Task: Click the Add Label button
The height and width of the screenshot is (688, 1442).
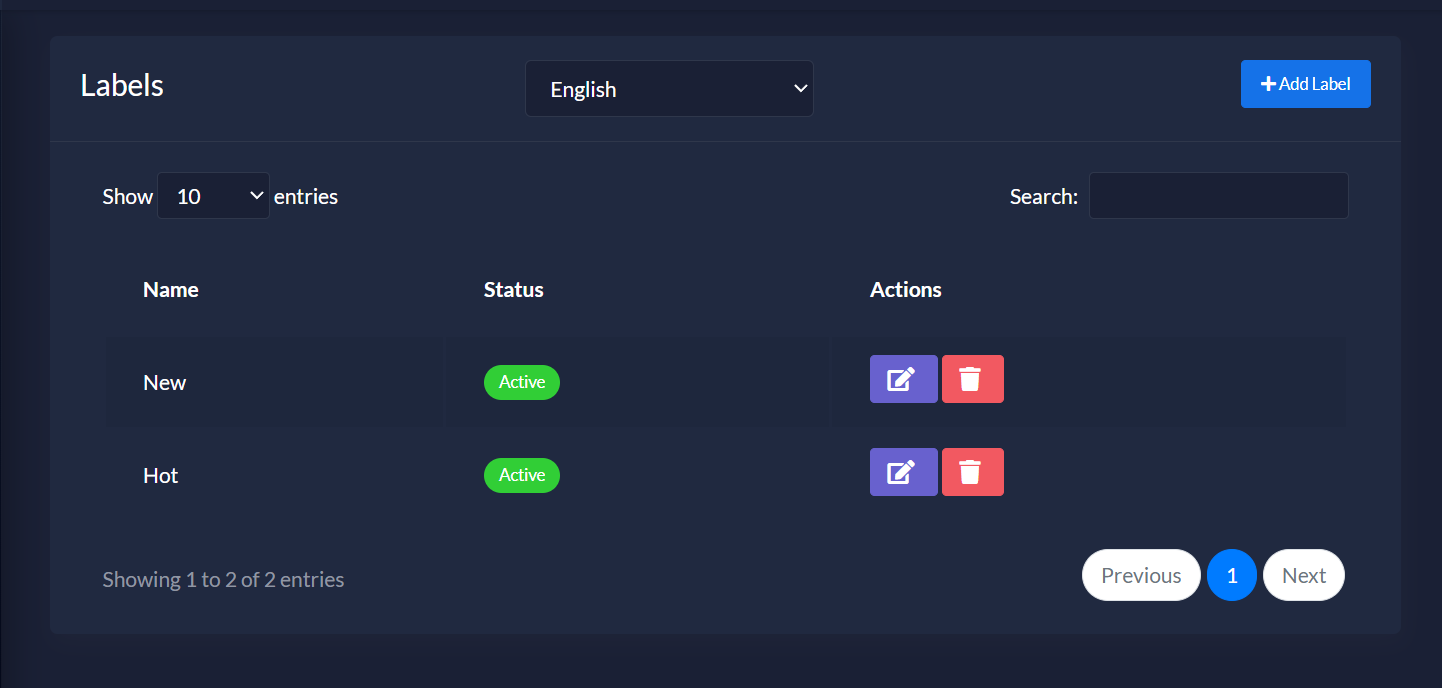Action: pyautogui.click(x=1305, y=84)
